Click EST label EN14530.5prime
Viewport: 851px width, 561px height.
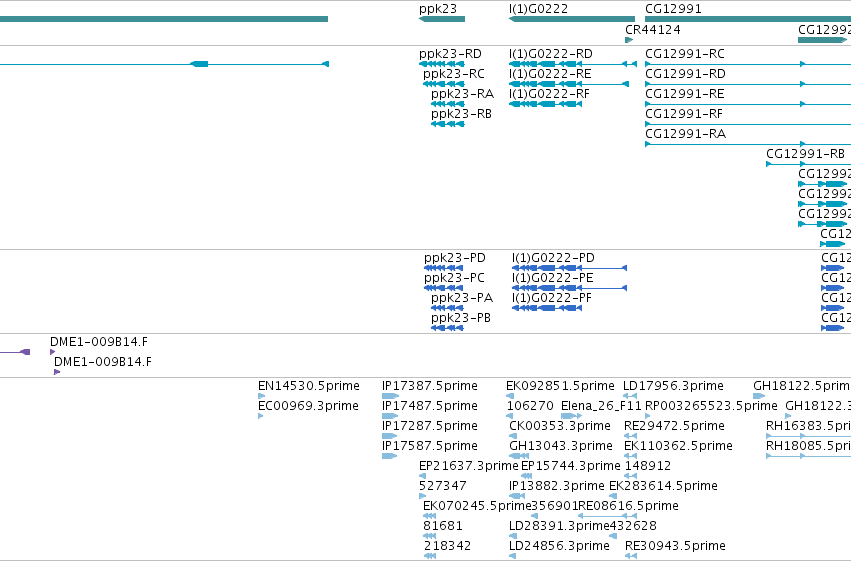tap(309, 386)
